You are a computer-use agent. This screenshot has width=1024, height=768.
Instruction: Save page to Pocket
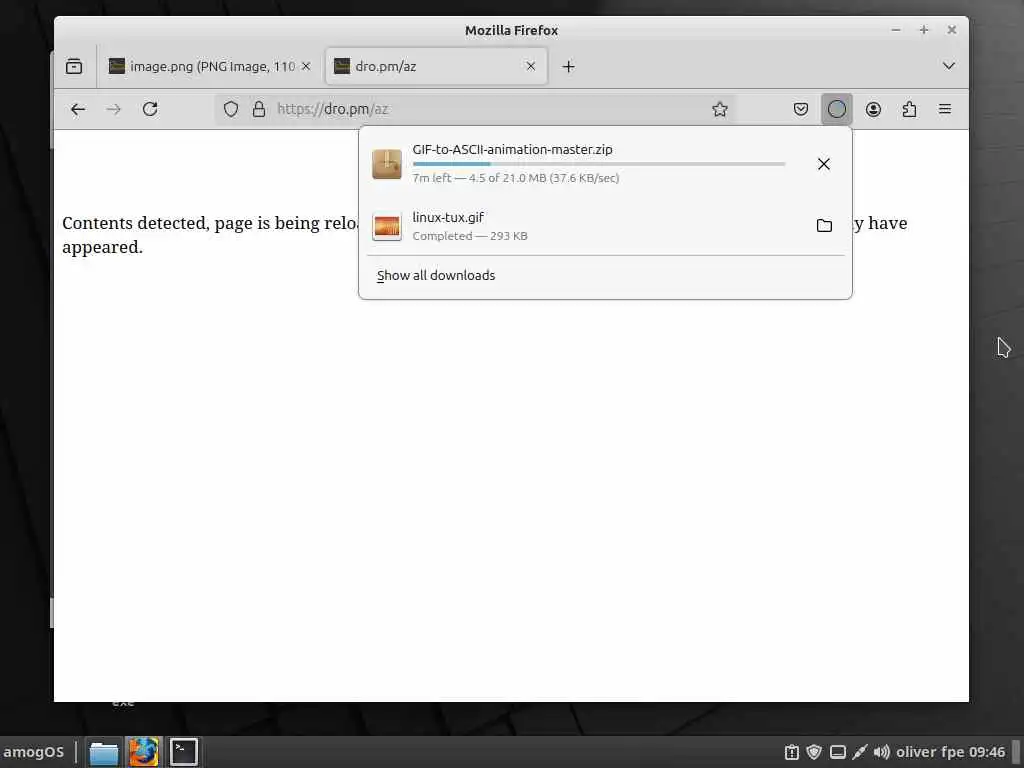click(x=801, y=109)
